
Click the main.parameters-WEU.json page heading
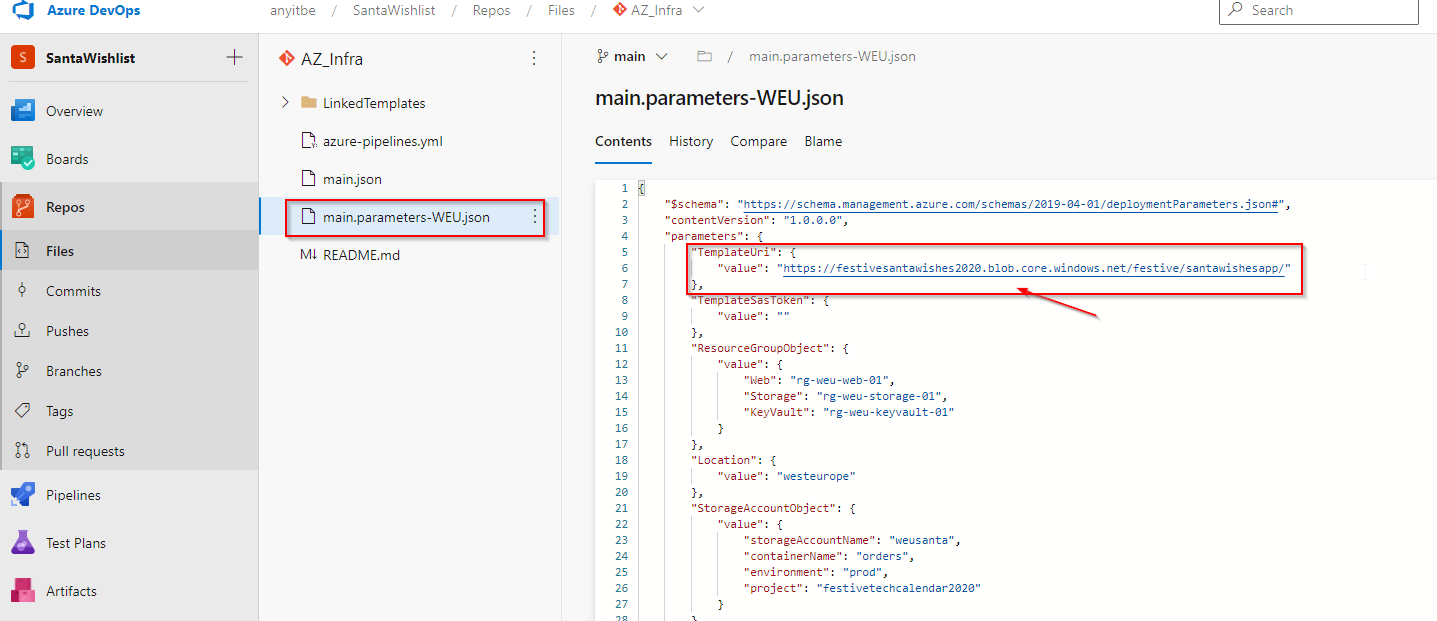tap(719, 98)
